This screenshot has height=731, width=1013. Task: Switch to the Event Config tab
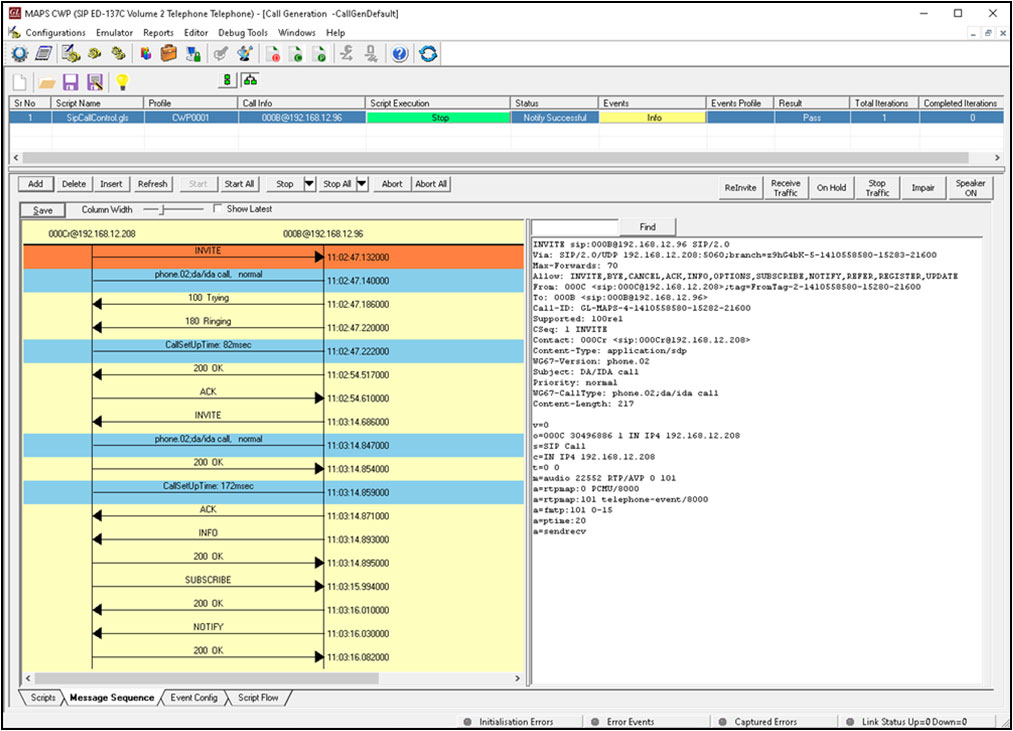pos(194,698)
